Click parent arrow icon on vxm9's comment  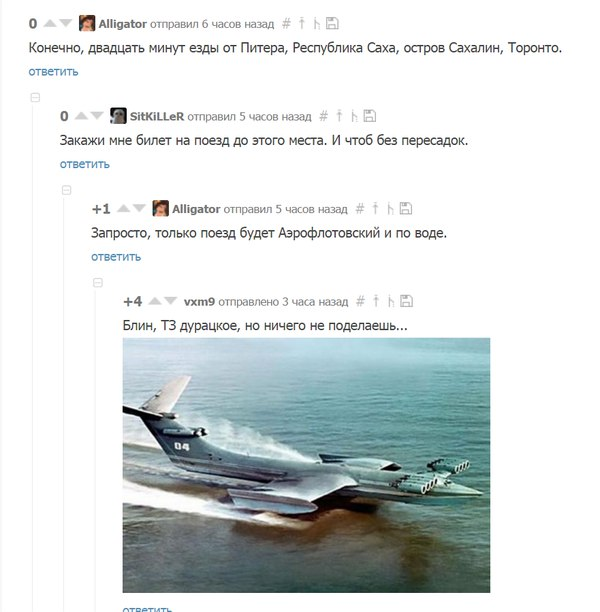(x=376, y=301)
